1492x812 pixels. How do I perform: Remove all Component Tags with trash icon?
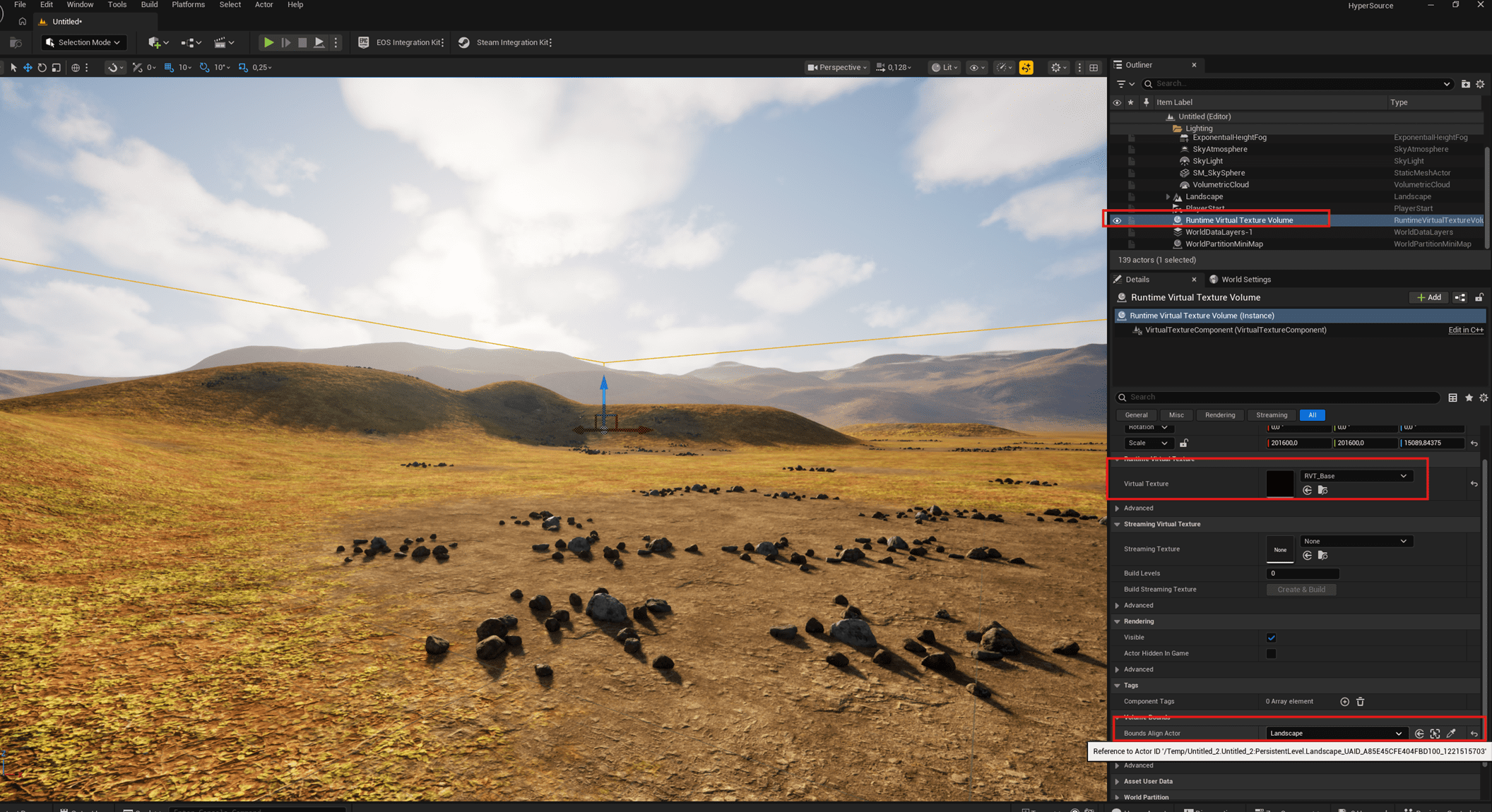coord(1360,702)
